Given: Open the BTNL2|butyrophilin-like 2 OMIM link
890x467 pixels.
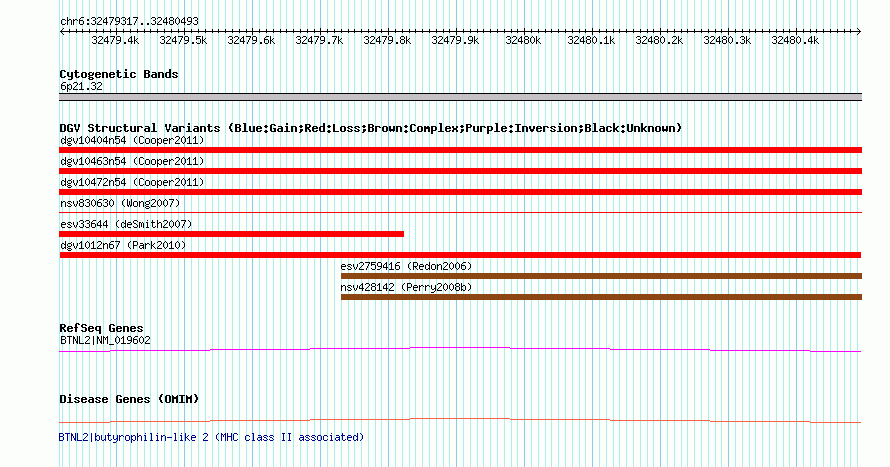Looking at the screenshot, I should click(211, 437).
